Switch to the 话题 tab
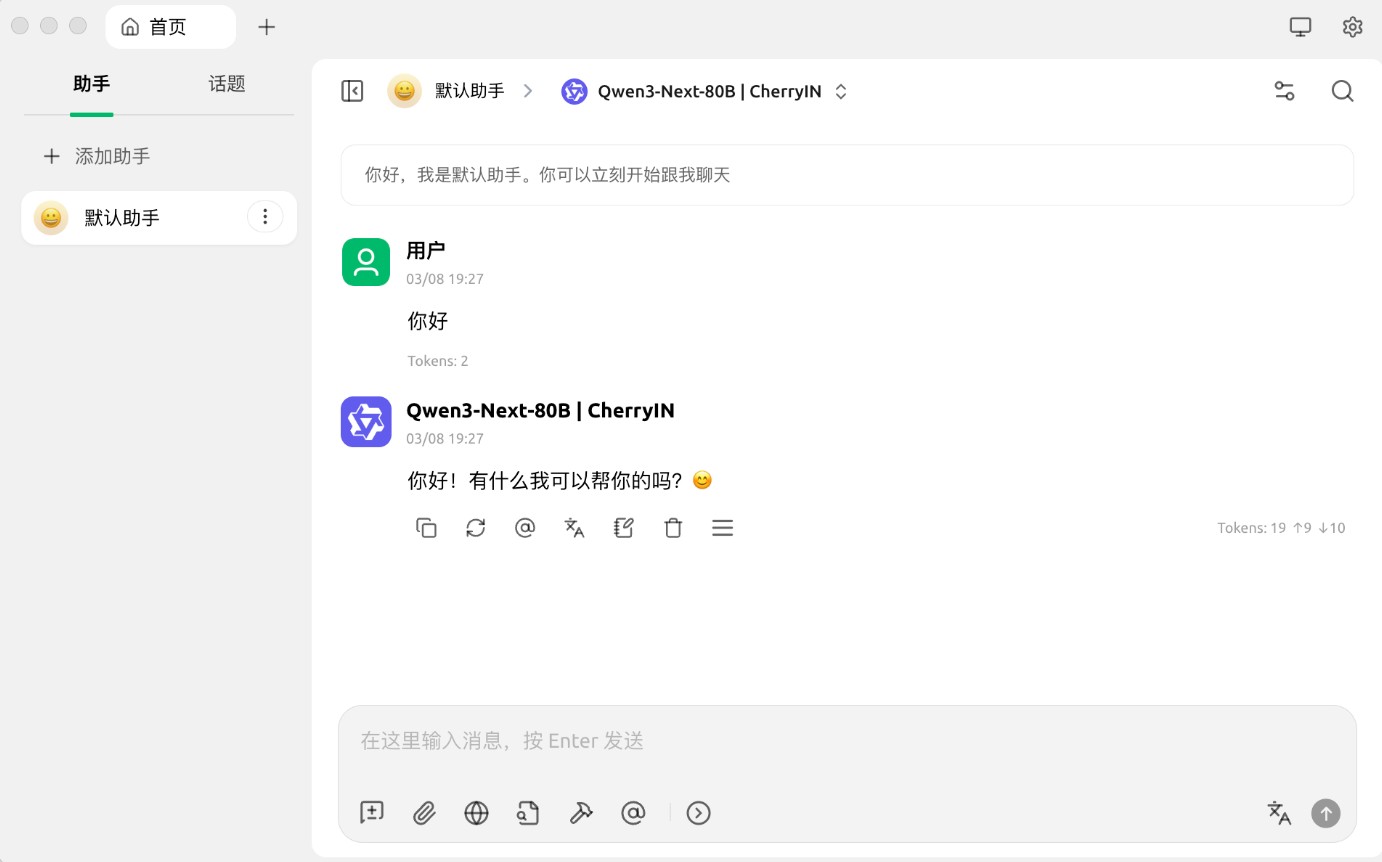Viewport: 1382px width, 862px height. (226, 85)
